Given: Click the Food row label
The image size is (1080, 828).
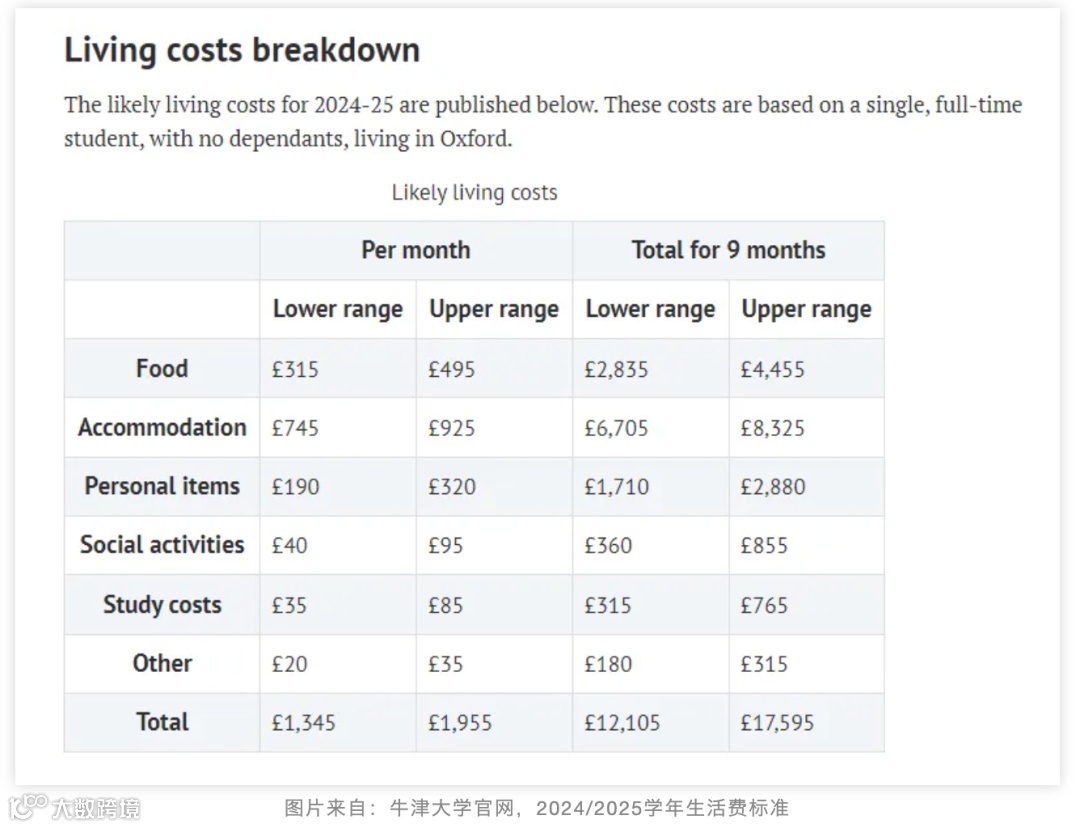Looking at the screenshot, I should (x=162, y=368).
